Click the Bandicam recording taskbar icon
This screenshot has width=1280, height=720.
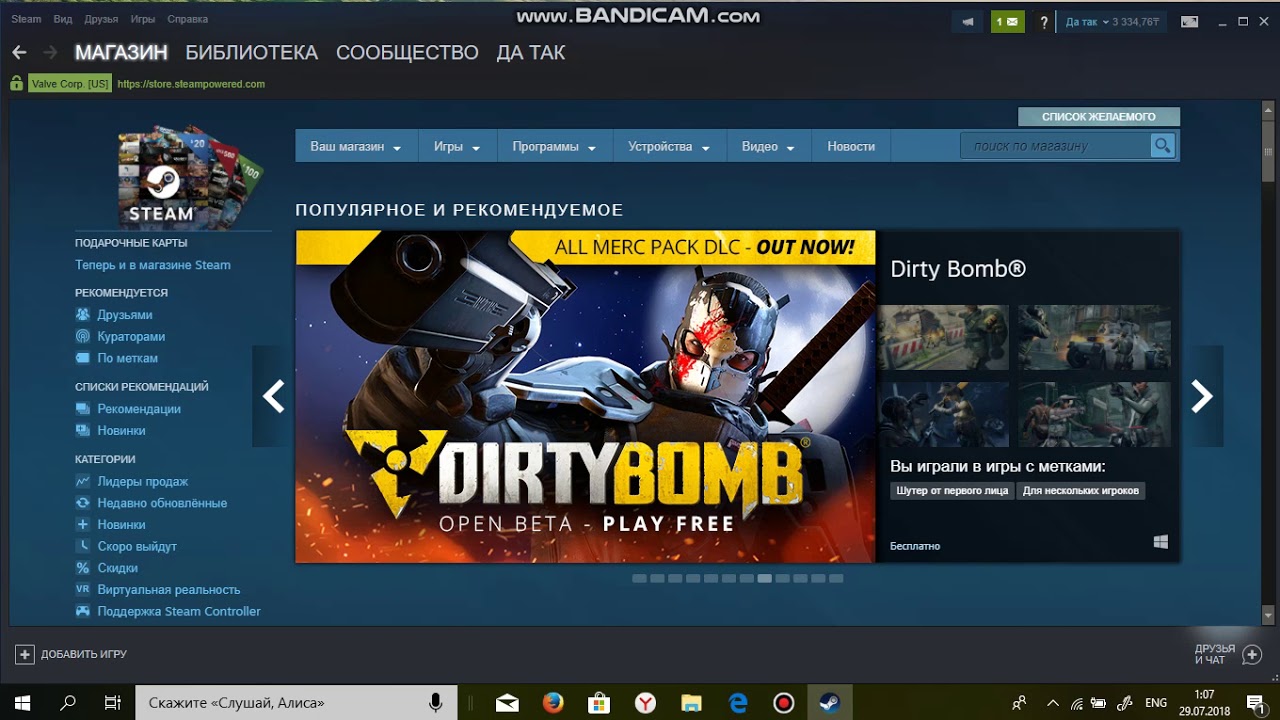[x=784, y=703]
